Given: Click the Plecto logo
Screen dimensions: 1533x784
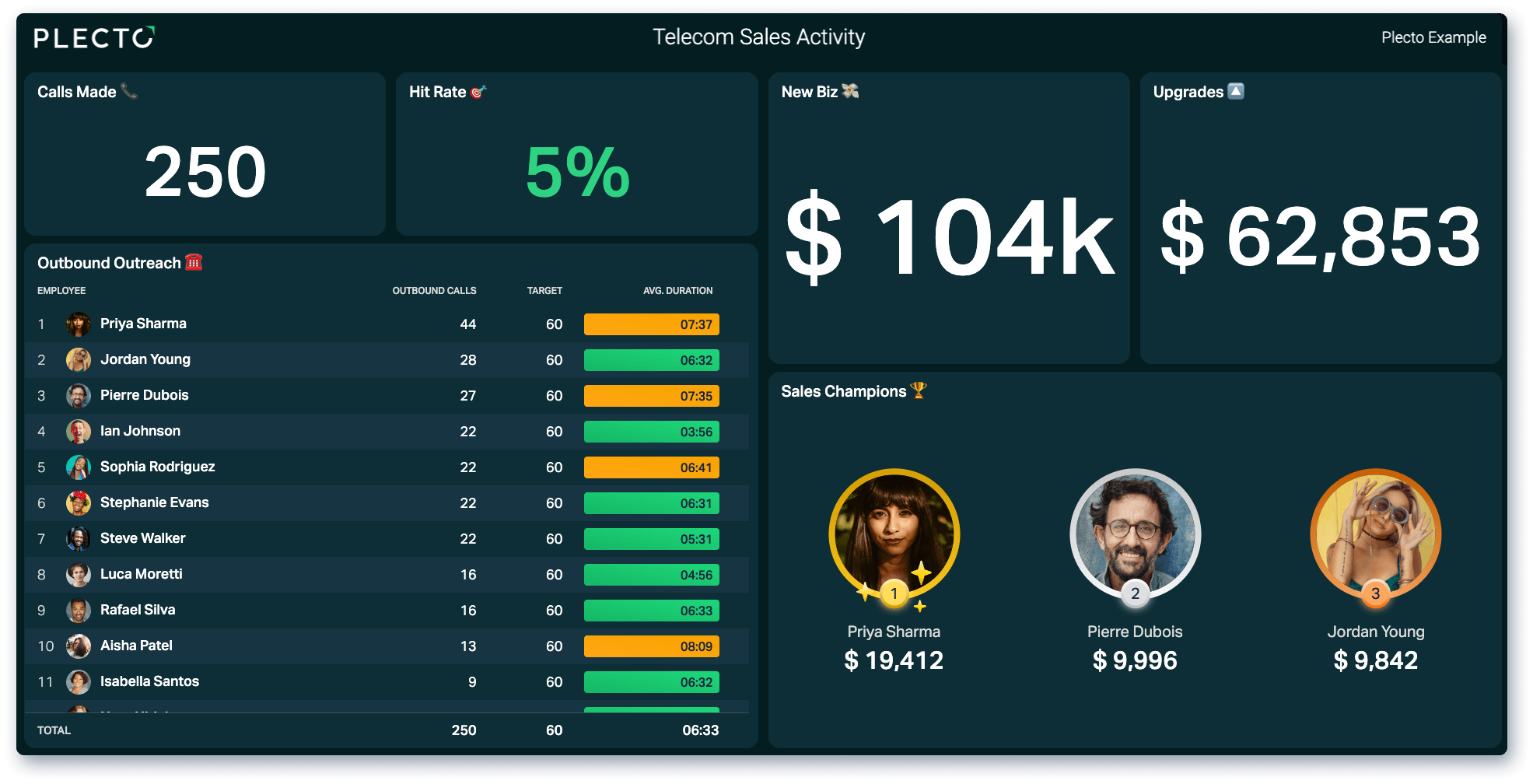Looking at the screenshot, I should (94, 37).
